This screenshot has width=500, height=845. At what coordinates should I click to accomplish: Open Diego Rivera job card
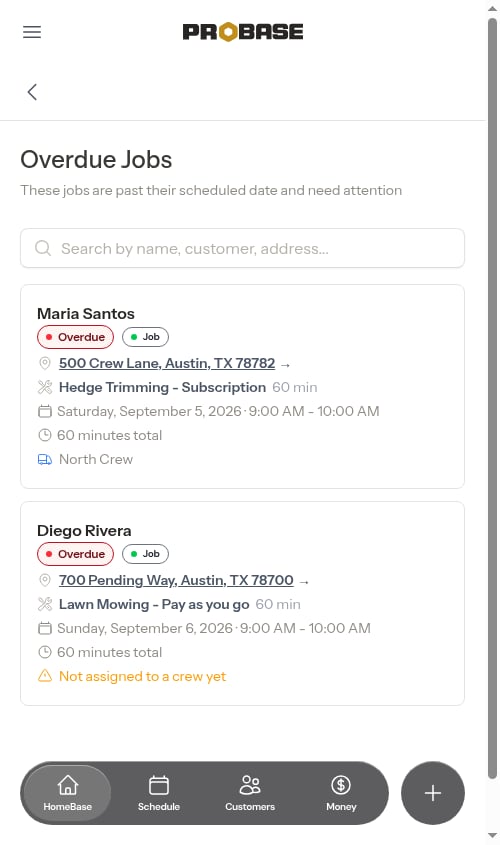pos(242,603)
